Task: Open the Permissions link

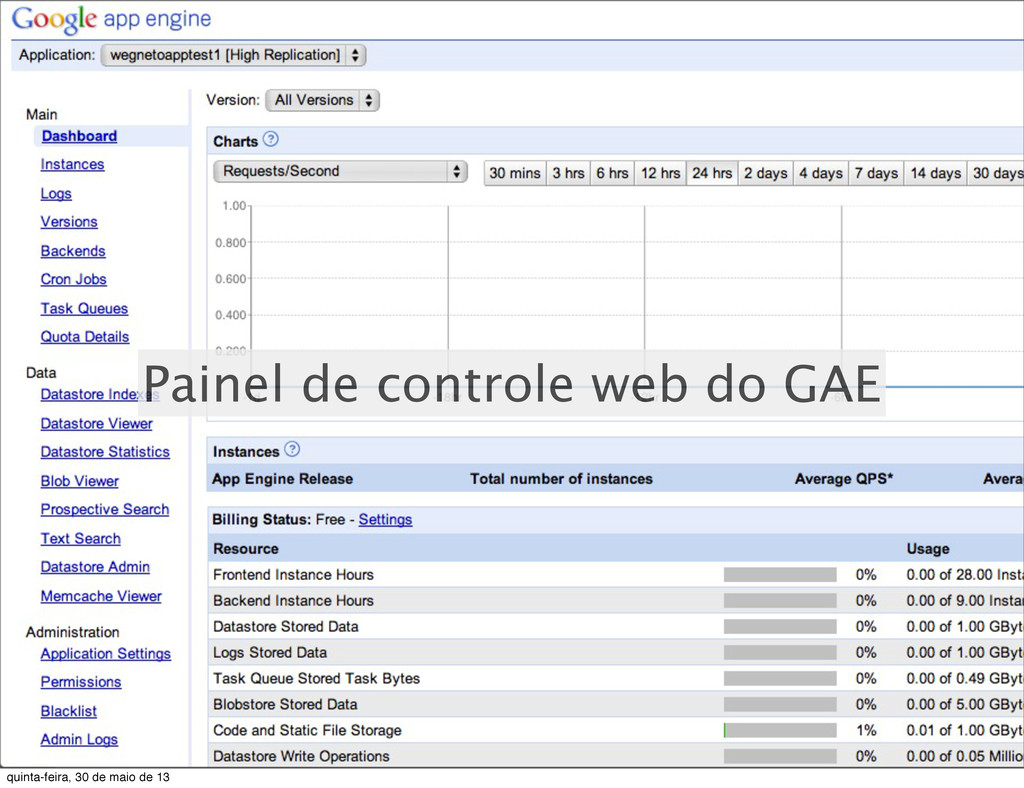Action: [x=81, y=682]
